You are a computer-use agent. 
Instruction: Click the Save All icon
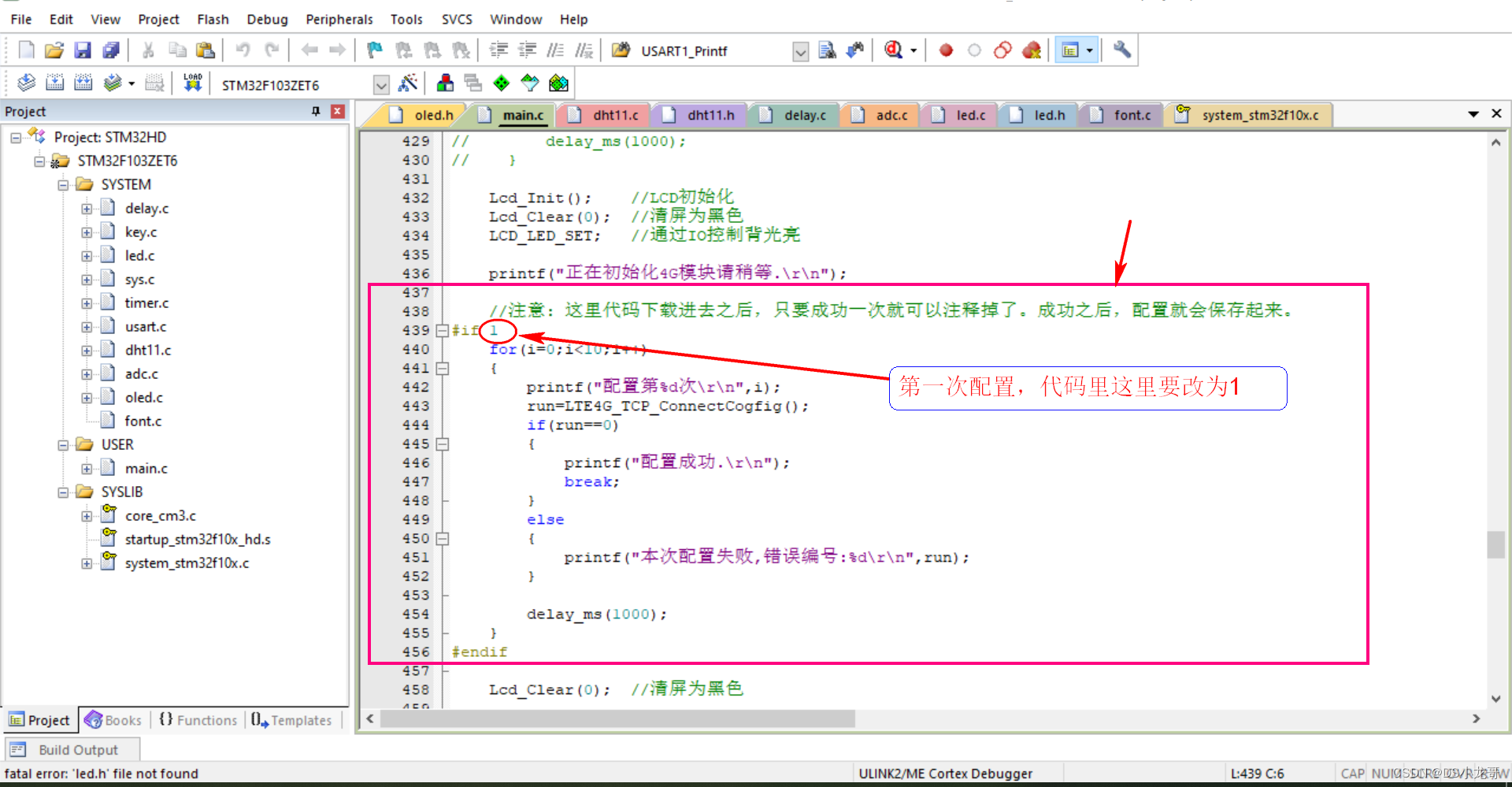pyautogui.click(x=111, y=50)
